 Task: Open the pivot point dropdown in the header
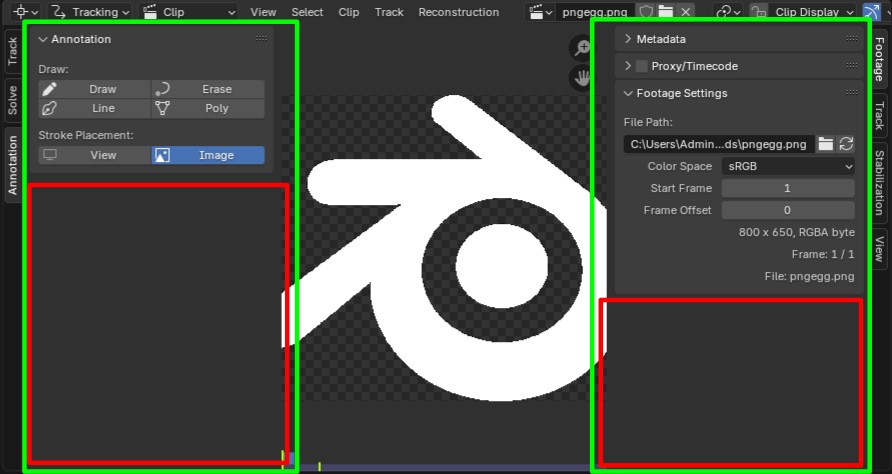(x=26, y=12)
